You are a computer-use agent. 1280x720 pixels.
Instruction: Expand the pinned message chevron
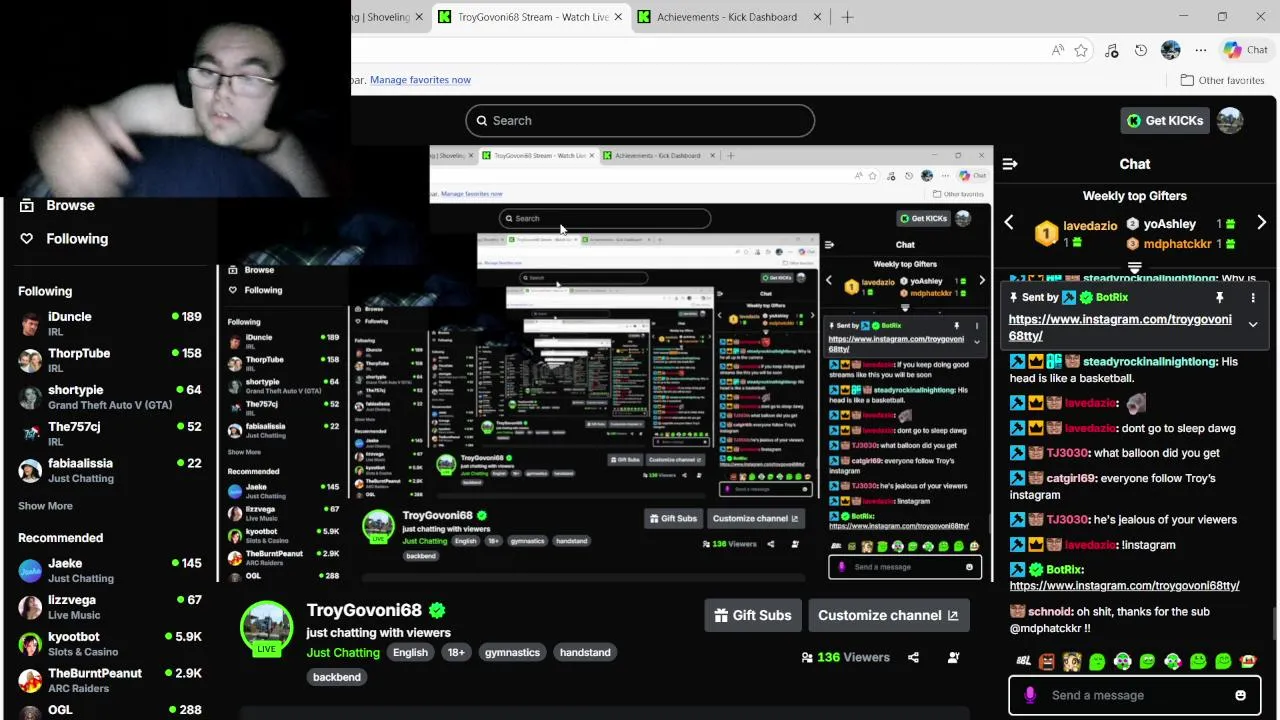[1252, 324]
